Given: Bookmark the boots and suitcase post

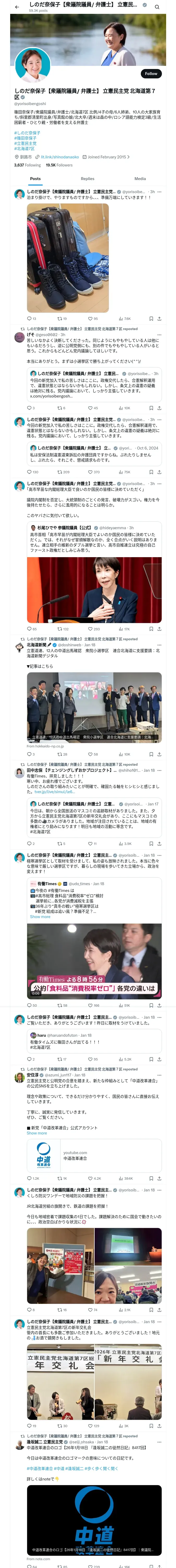Looking at the screenshot, I should click(x=151, y=318).
